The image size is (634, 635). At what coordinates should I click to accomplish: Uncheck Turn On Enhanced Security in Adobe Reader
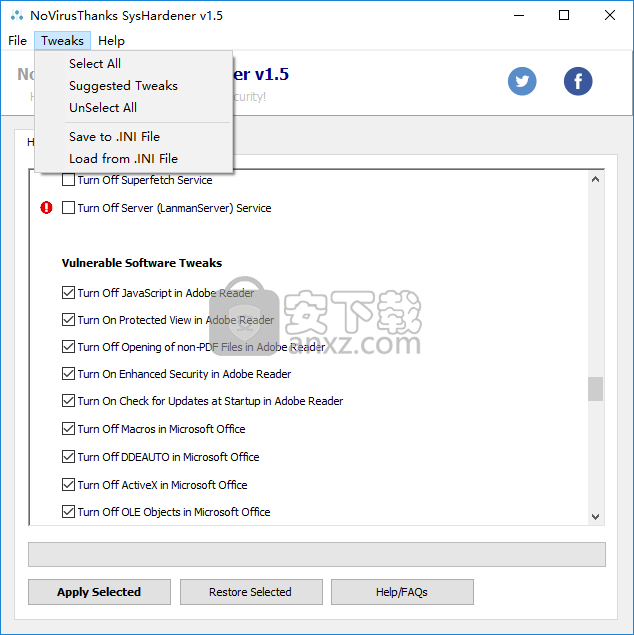(x=68, y=373)
